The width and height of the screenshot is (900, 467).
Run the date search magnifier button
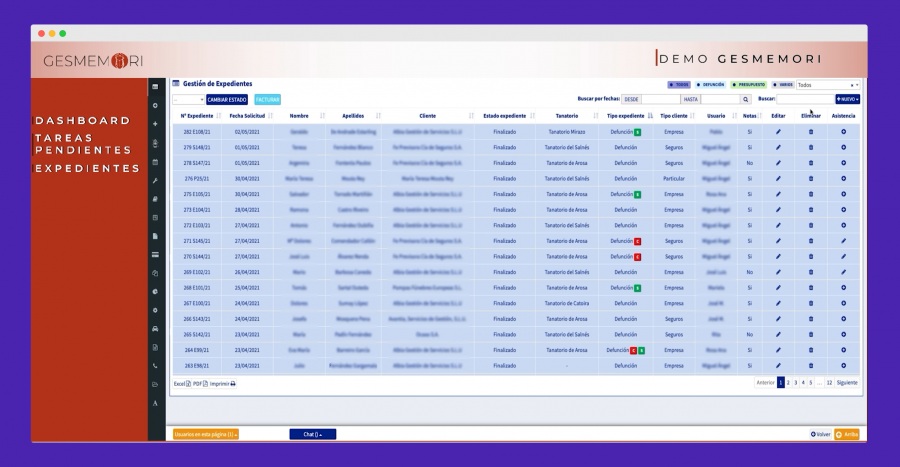click(746, 99)
